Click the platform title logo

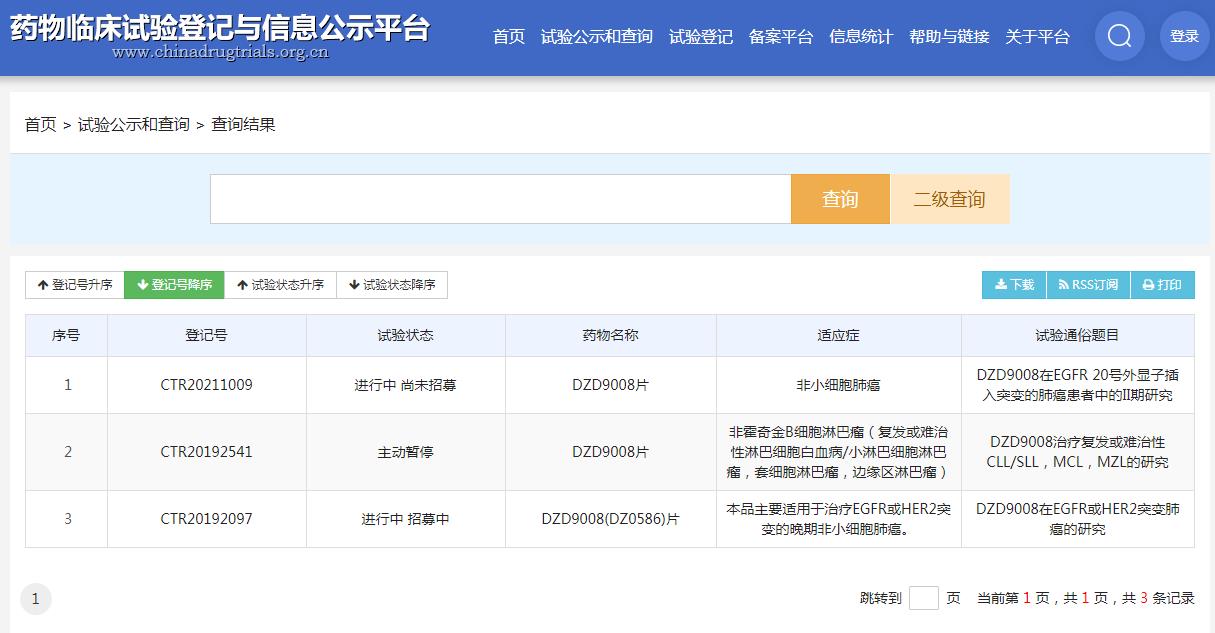pos(220,35)
